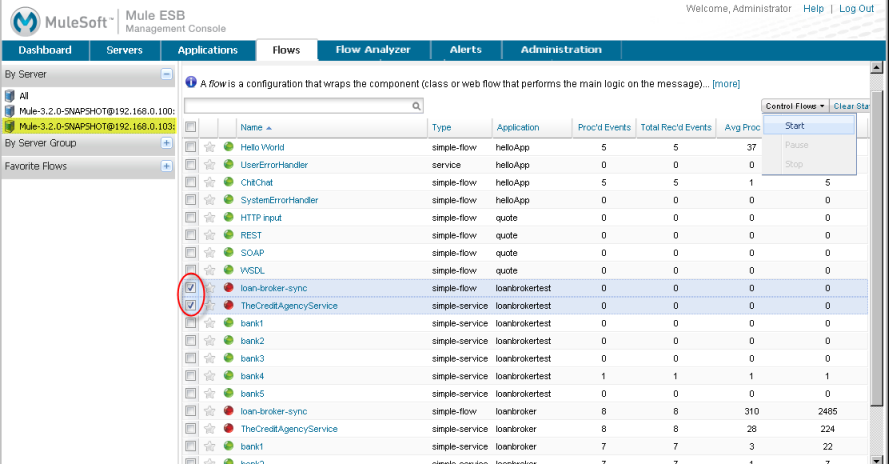The width and height of the screenshot is (889, 464).
Task: Click the magnifier icon in the search box
Action: click(x=417, y=105)
